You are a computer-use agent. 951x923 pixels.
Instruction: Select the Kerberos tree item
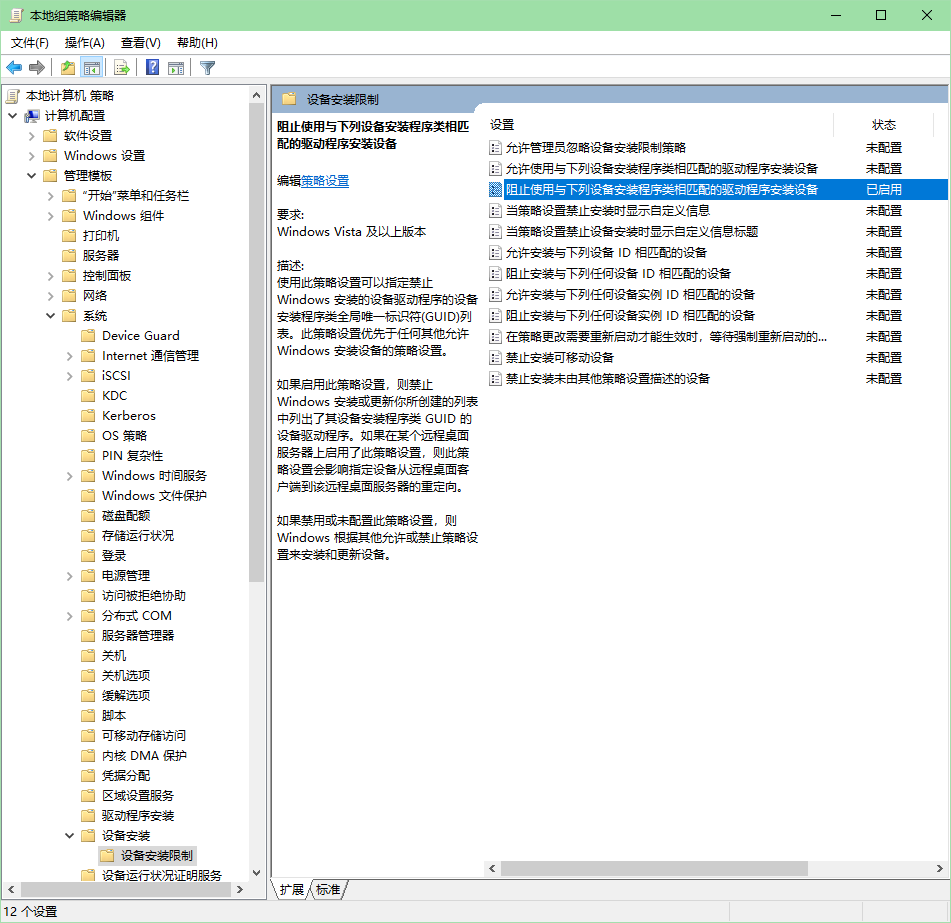point(129,416)
